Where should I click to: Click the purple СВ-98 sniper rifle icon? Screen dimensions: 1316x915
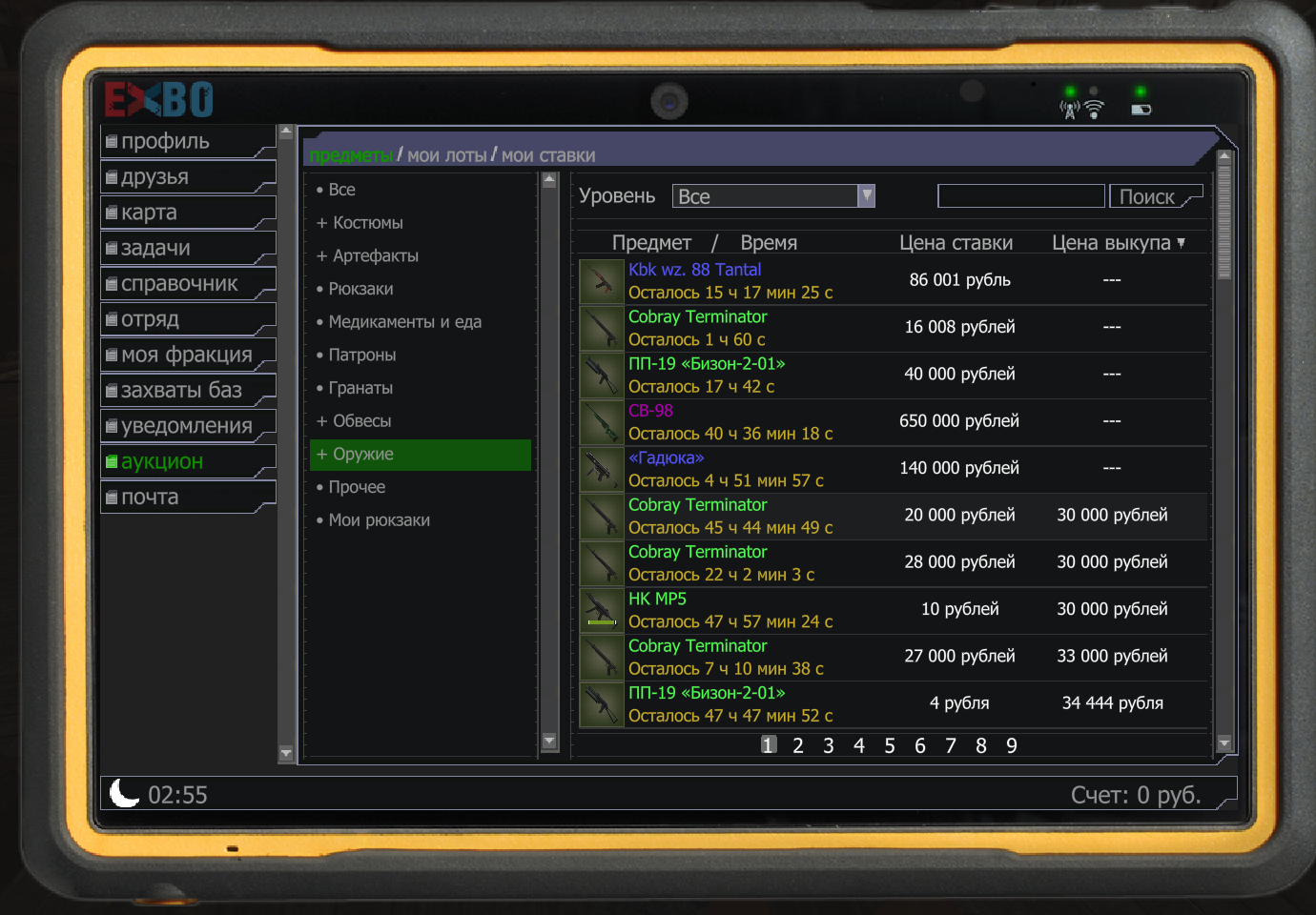point(602,422)
